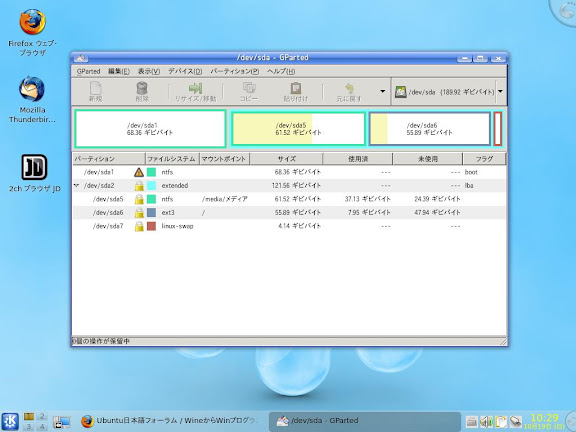
Task: Click the 未使用 column header
Action: [x=428, y=159]
